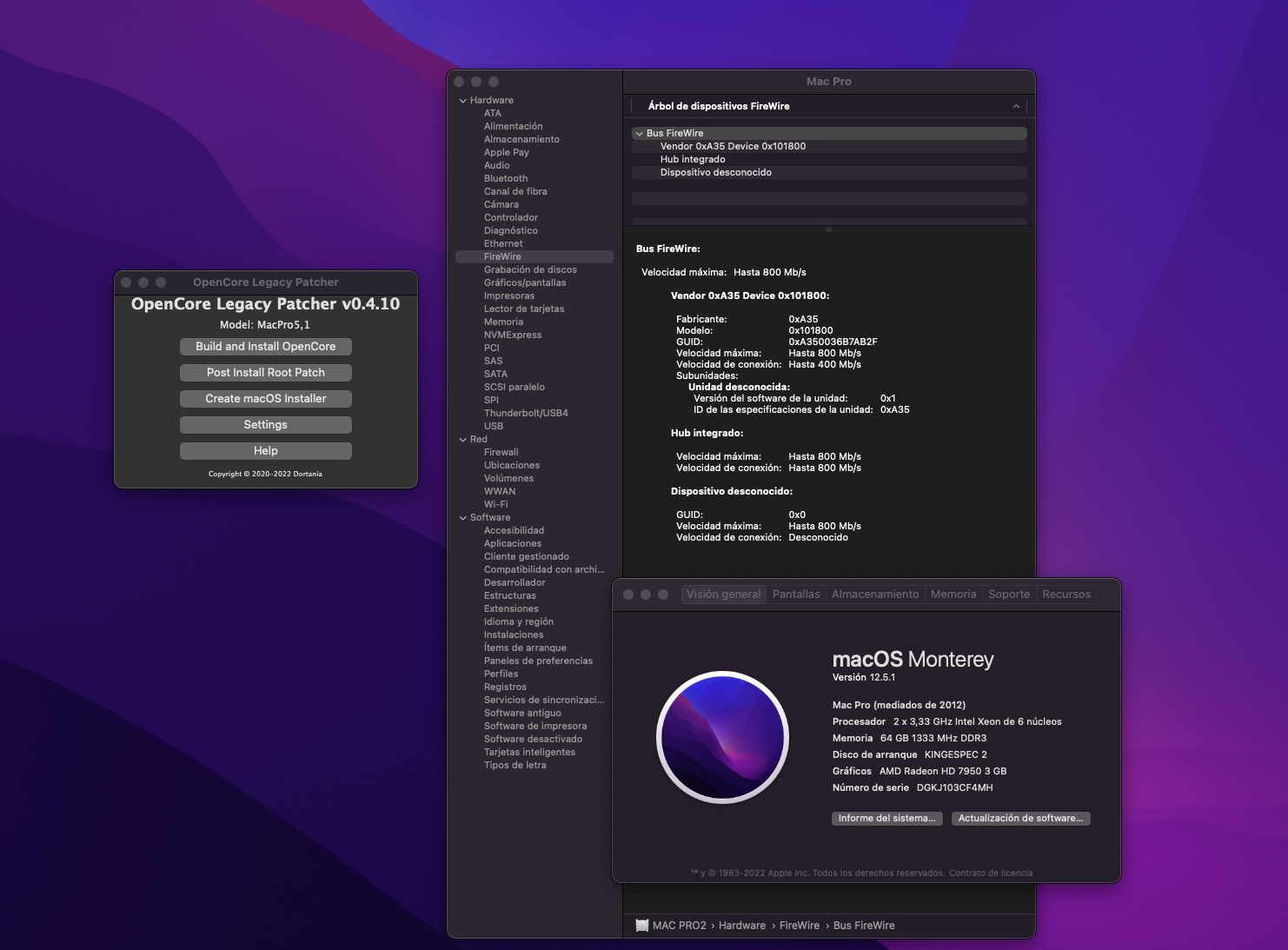Select Thunderbolt/USB4 in the sidebar
The image size is (1288, 950).
click(526, 414)
